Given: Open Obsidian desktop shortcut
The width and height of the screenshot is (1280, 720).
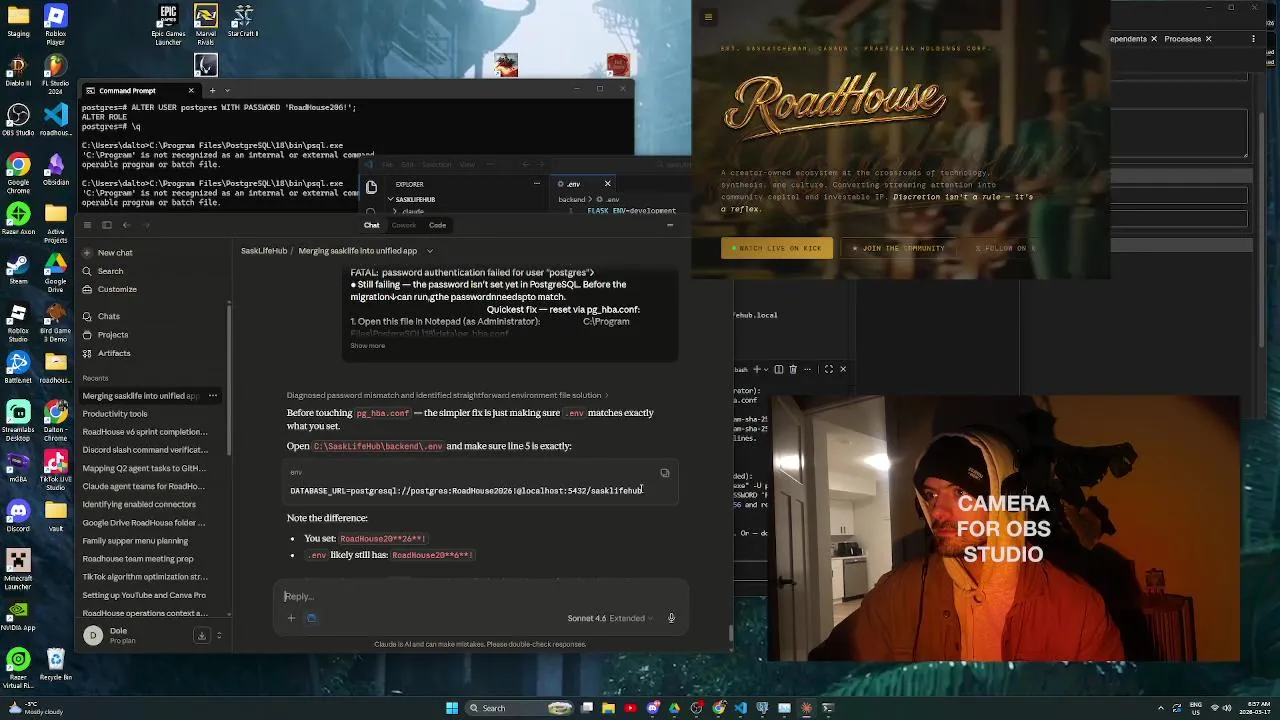Looking at the screenshot, I should 56,170.
